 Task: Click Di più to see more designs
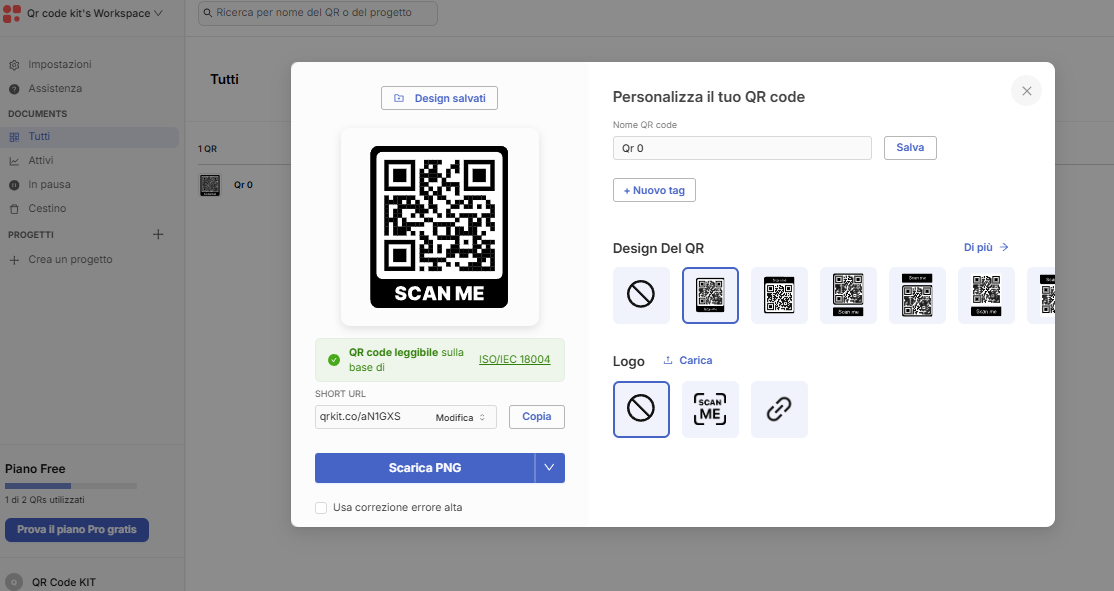pos(985,247)
